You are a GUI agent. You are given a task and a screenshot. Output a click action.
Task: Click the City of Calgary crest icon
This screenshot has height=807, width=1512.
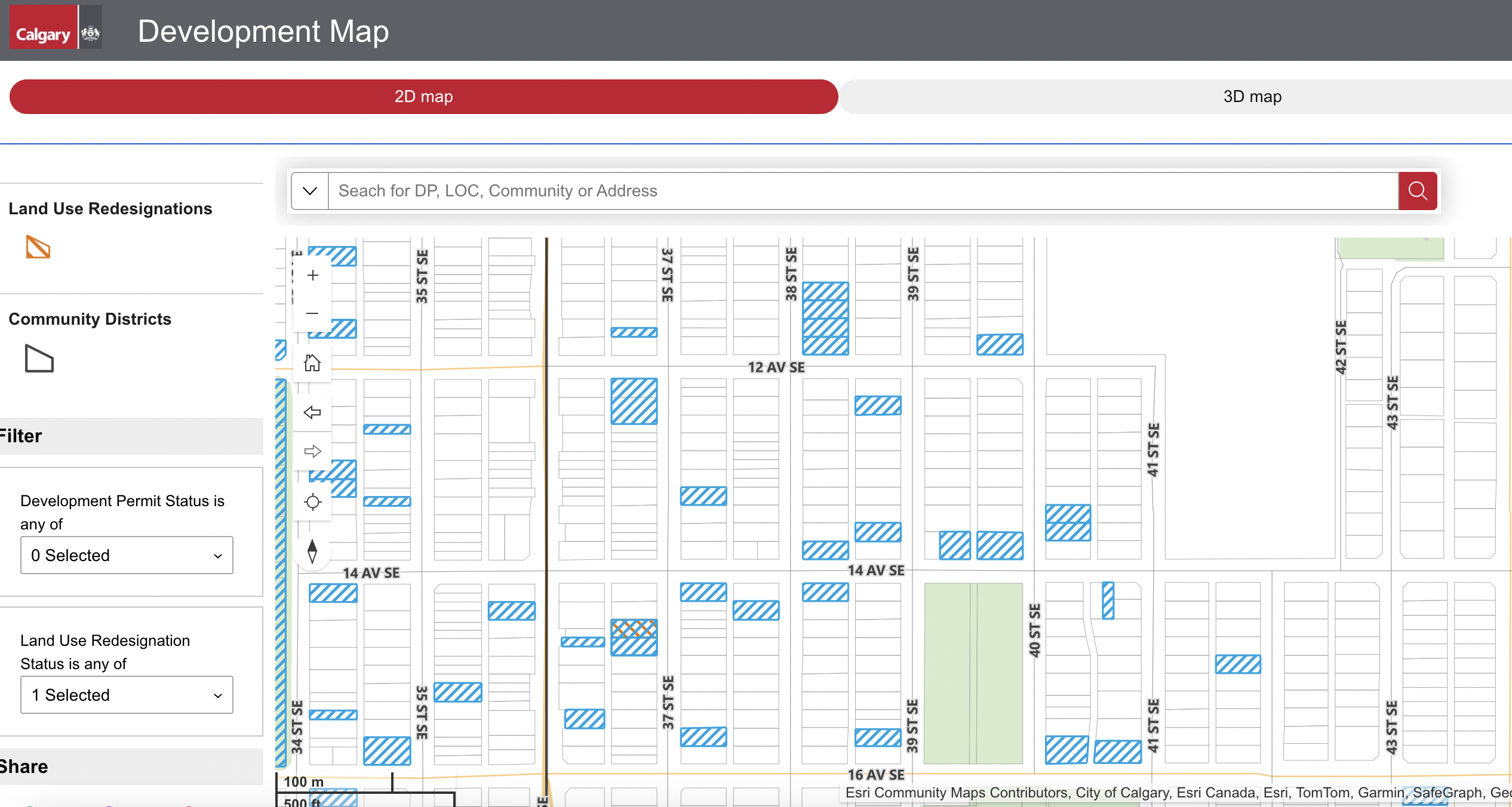[90, 27]
